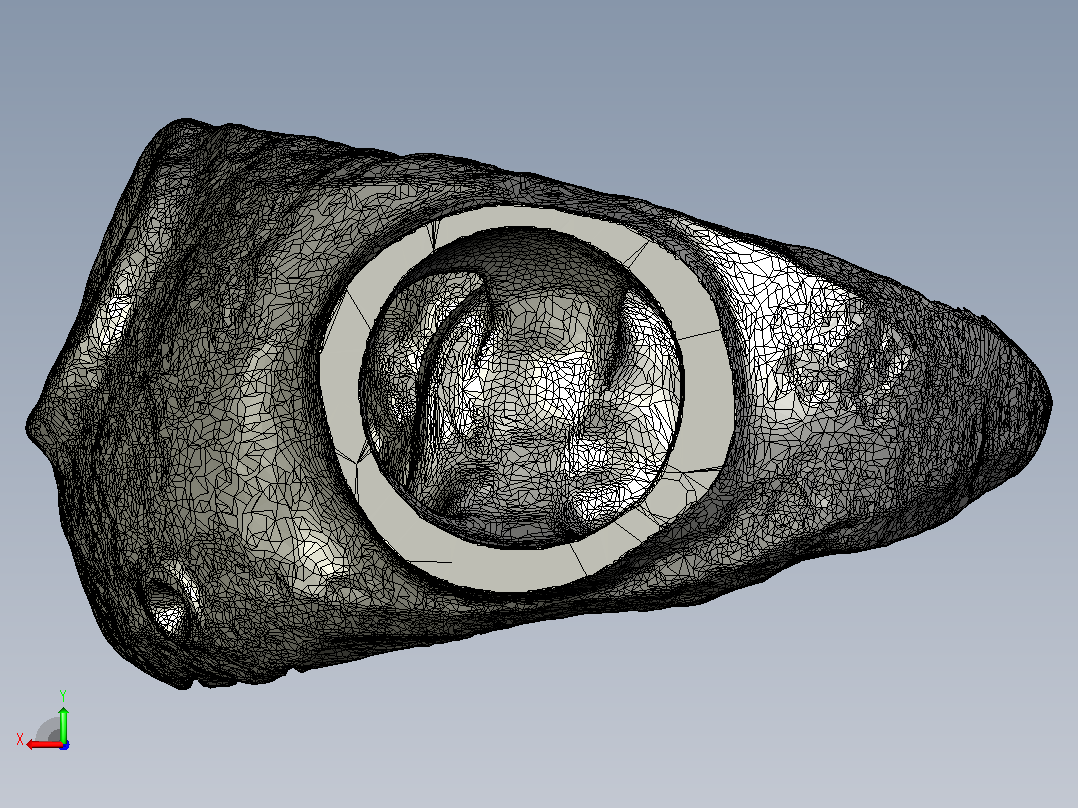Select the small round hole on the mesh

point(165,607)
